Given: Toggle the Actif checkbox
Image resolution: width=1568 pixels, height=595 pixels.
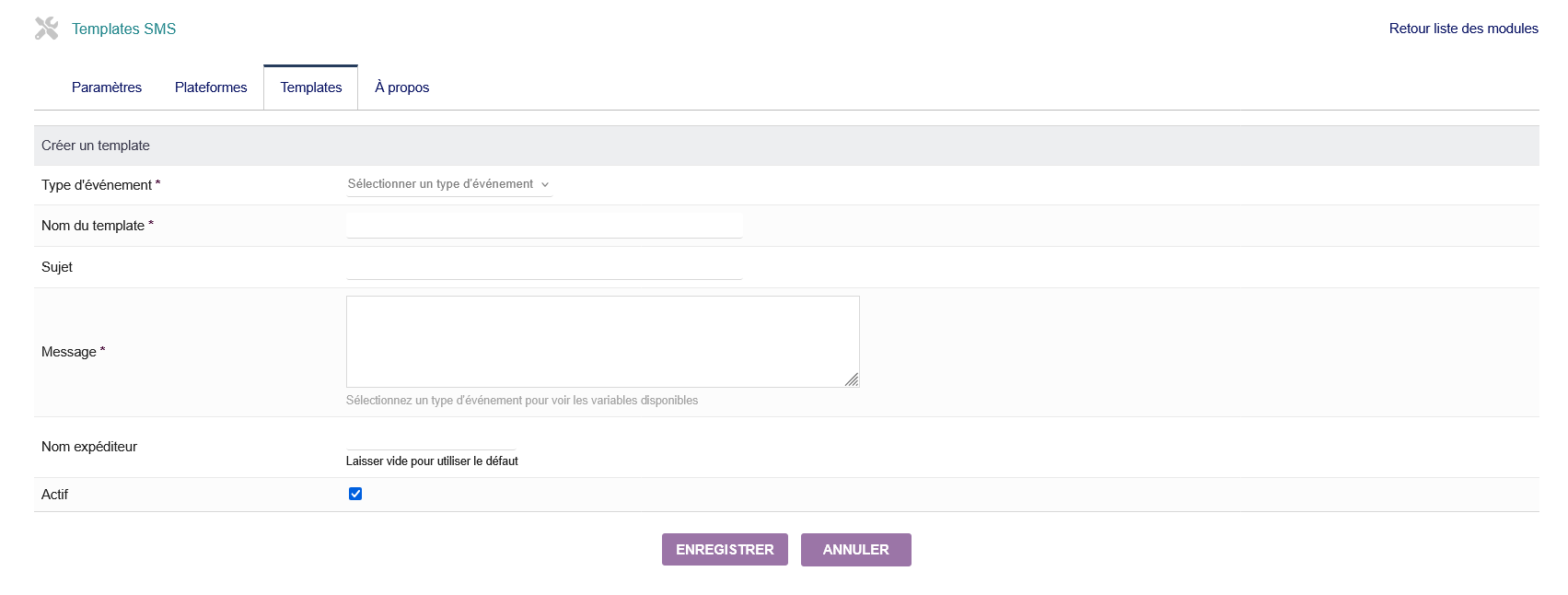Looking at the screenshot, I should pyautogui.click(x=355, y=494).
